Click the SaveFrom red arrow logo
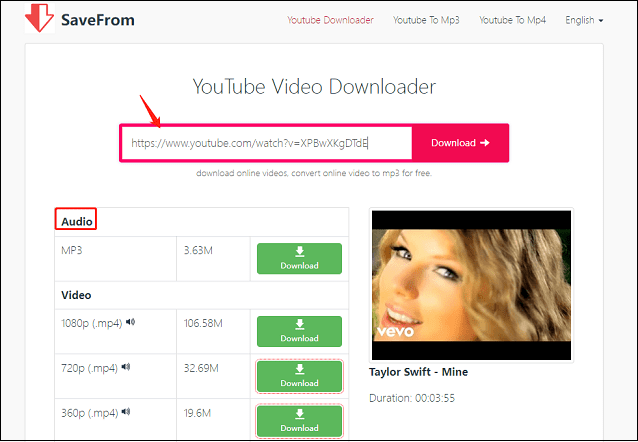Screen dimensions: 638x442 (x=39, y=18)
